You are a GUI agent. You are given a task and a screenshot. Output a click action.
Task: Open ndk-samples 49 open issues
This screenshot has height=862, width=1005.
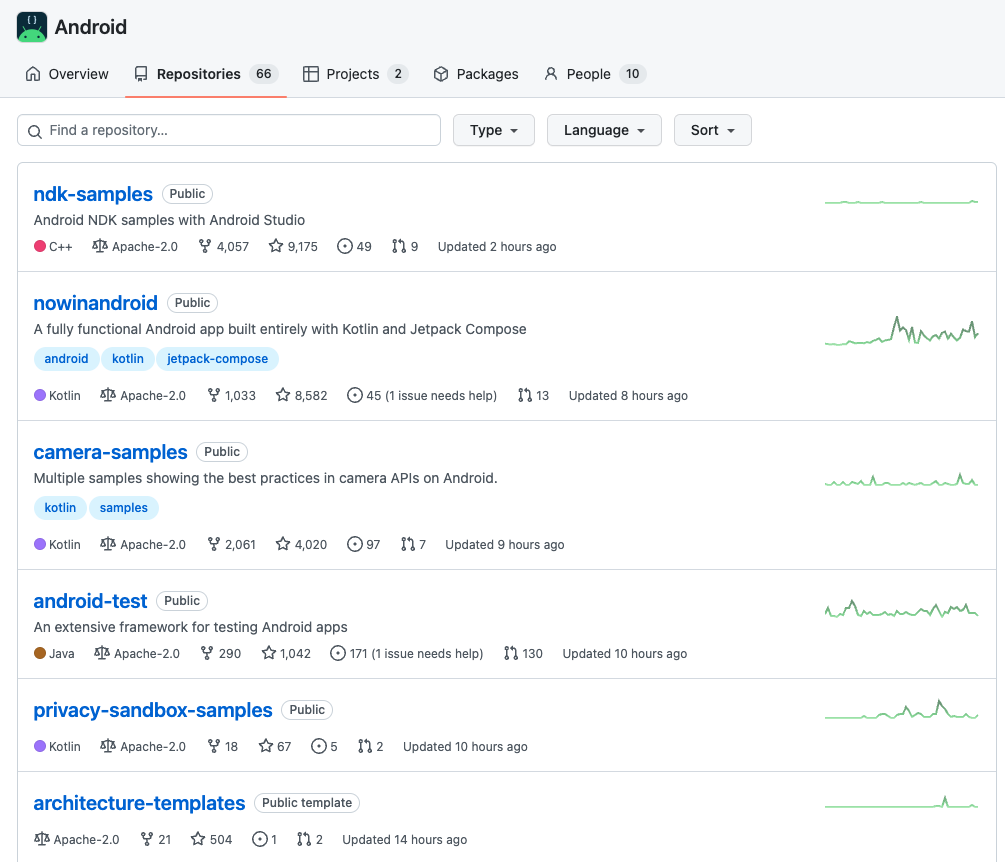tap(354, 247)
